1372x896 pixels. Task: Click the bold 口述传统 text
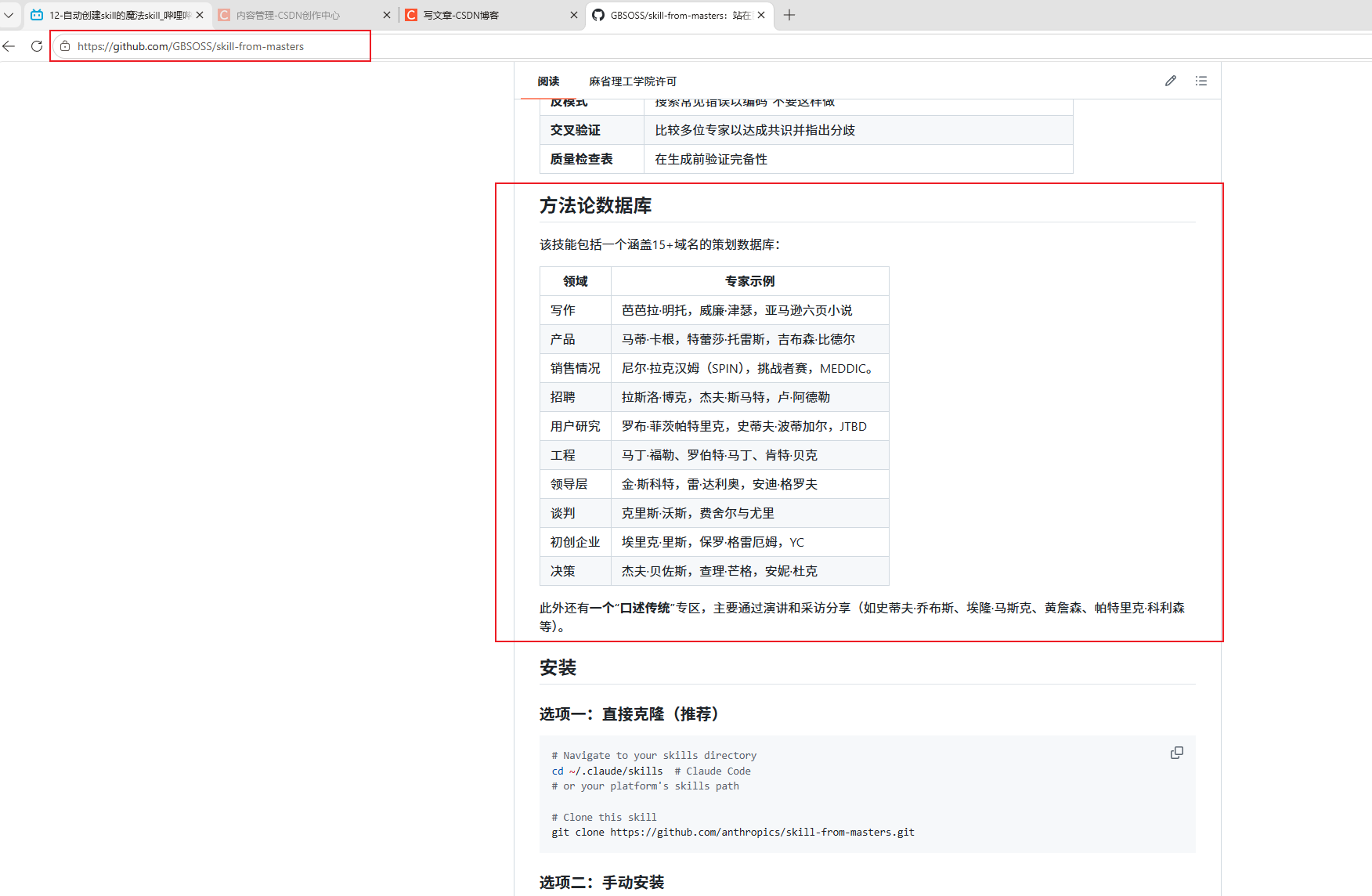645,608
